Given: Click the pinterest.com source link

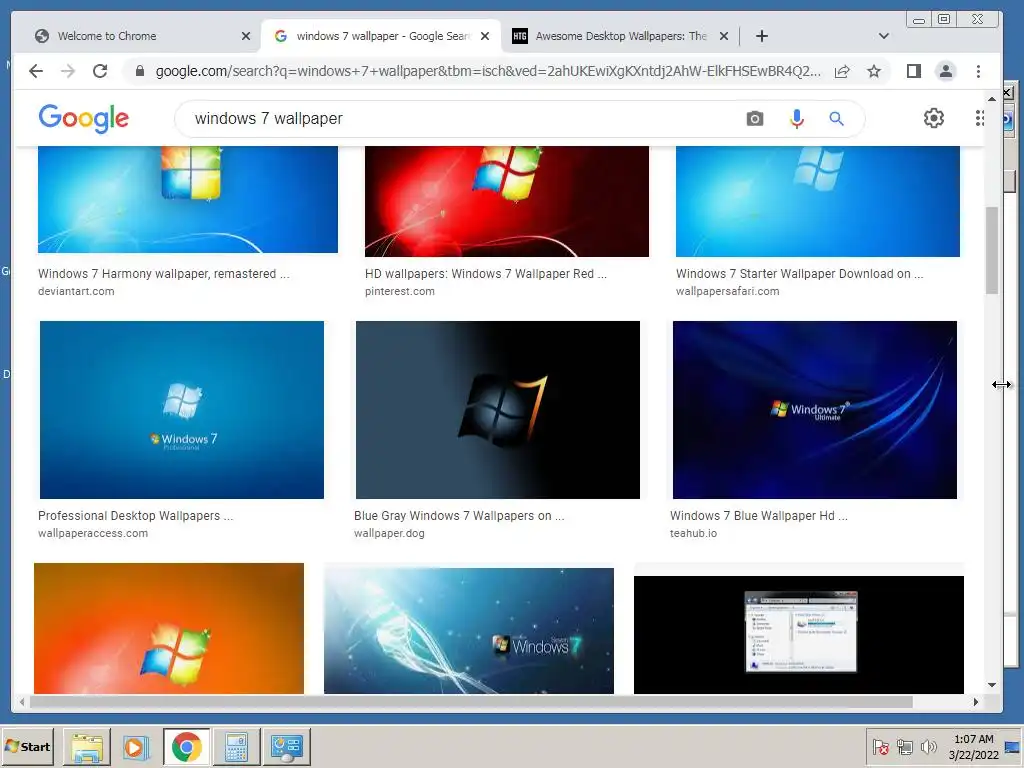Looking at the screenshot, I should pyautogui.click(x=400, y=291).
